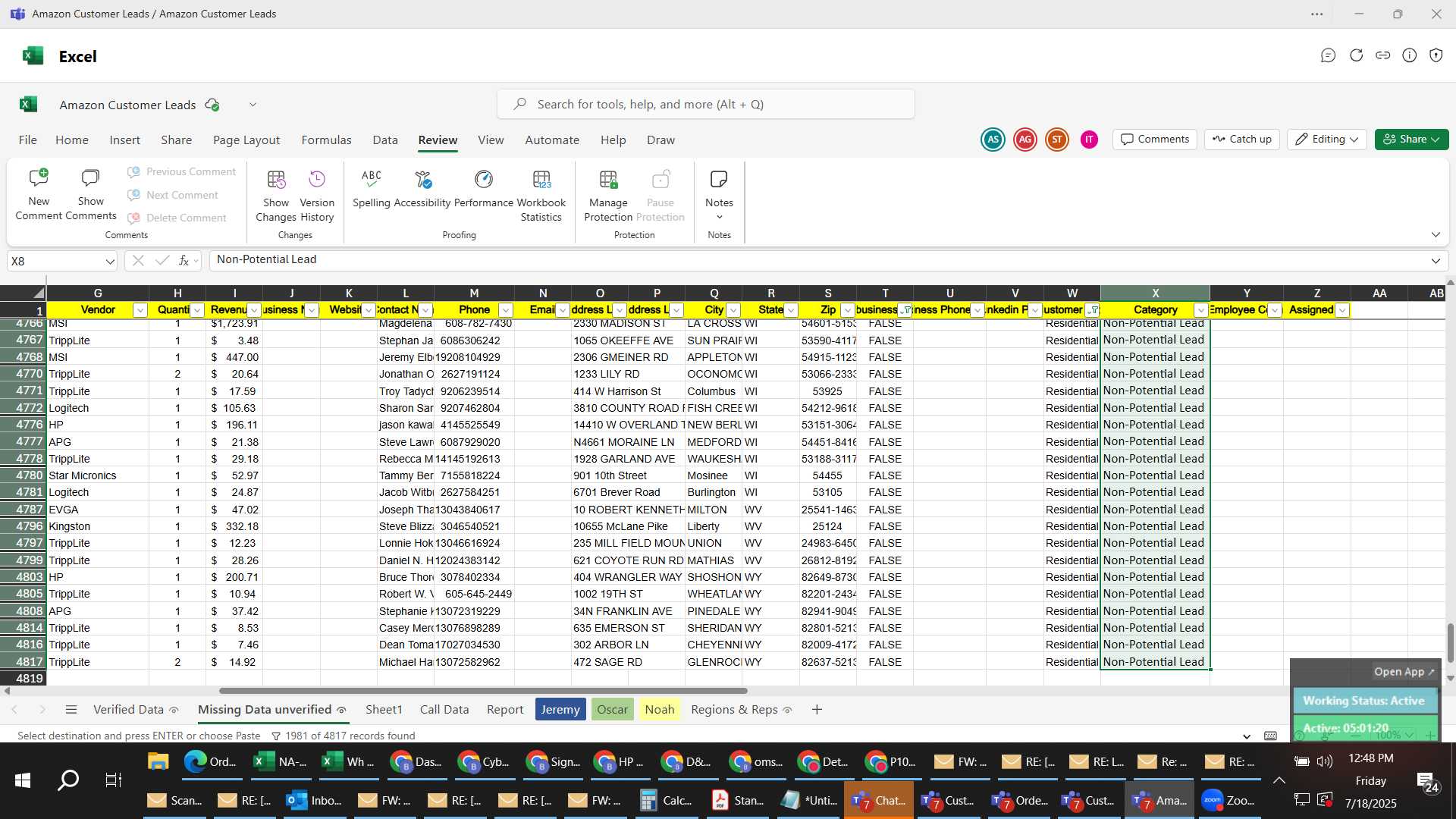This screenshot has width=1456, height=819.
Task: Click the IT collaborator avatar
Action: [1089, 140]
